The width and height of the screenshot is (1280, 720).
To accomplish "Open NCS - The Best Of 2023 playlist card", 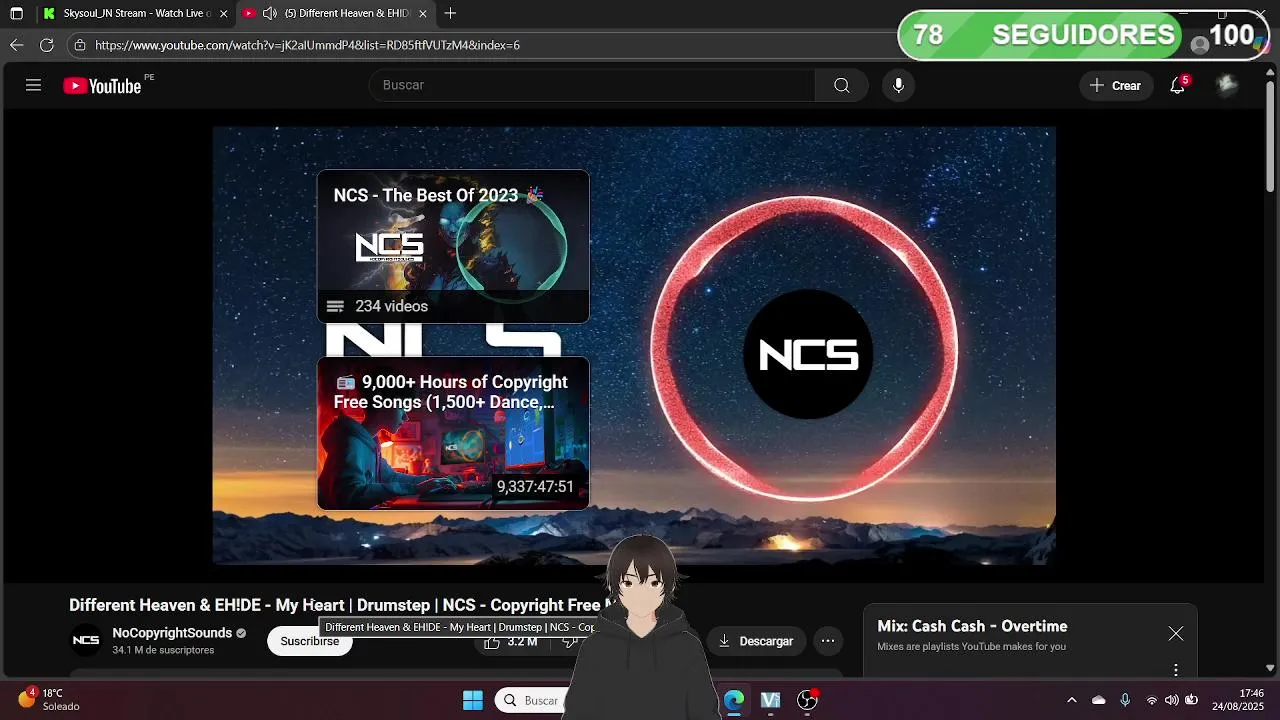I will (x=453, y=246).
